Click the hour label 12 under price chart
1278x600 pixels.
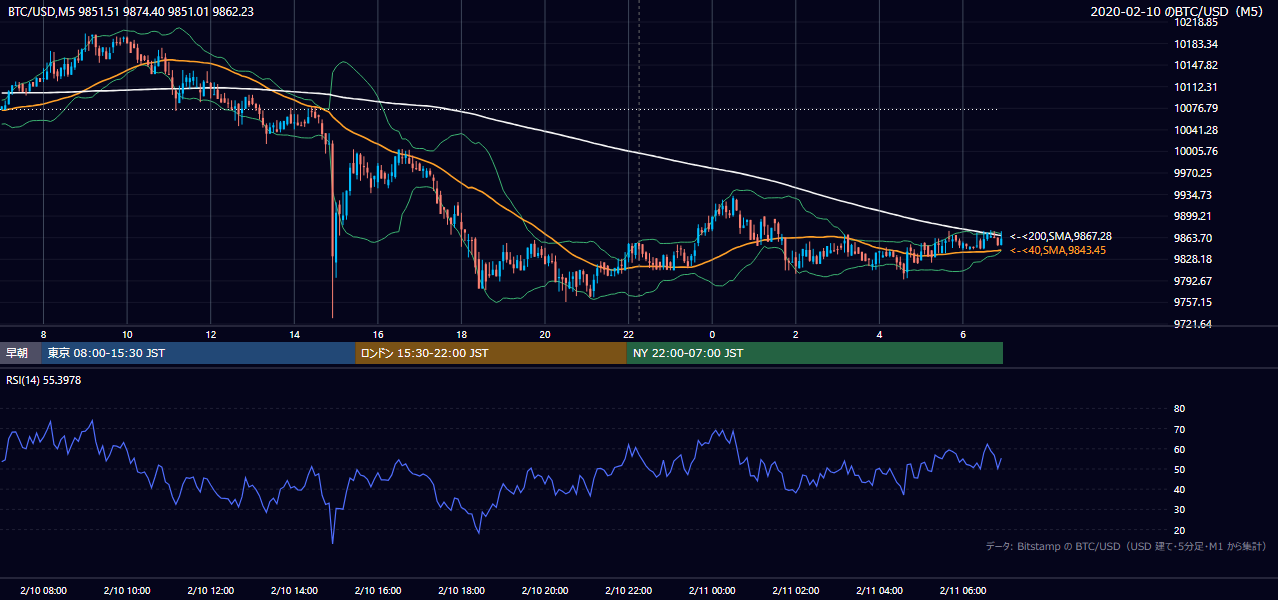pos(210,334)
